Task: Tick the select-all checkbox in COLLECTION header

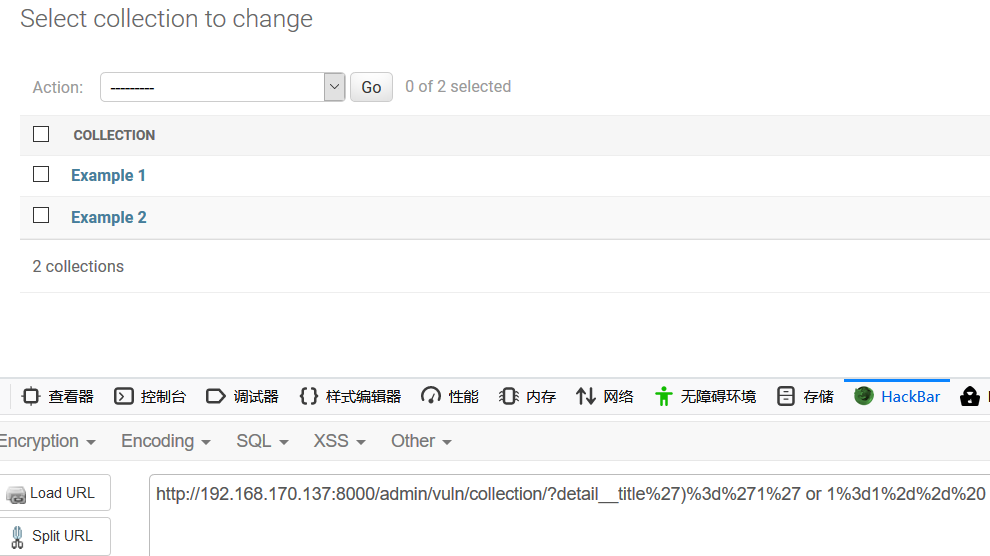Action: click(41, 134)
